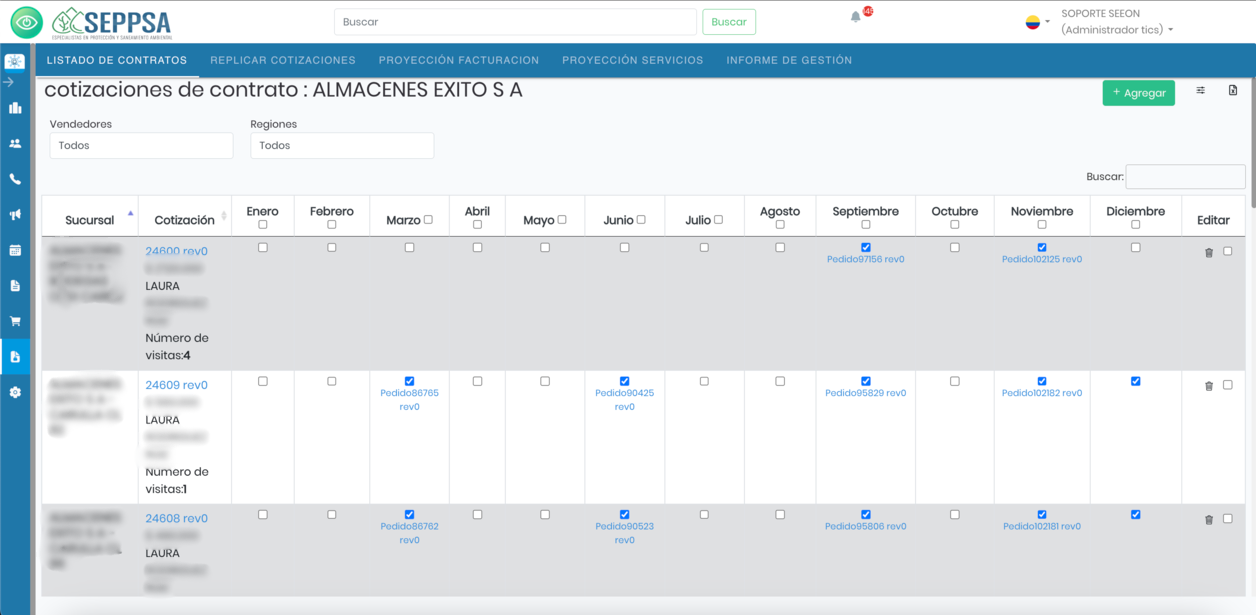The image size is (1256, 615).
Task: Open order link Pedido102182 rev0
Action: (1042, 393)
